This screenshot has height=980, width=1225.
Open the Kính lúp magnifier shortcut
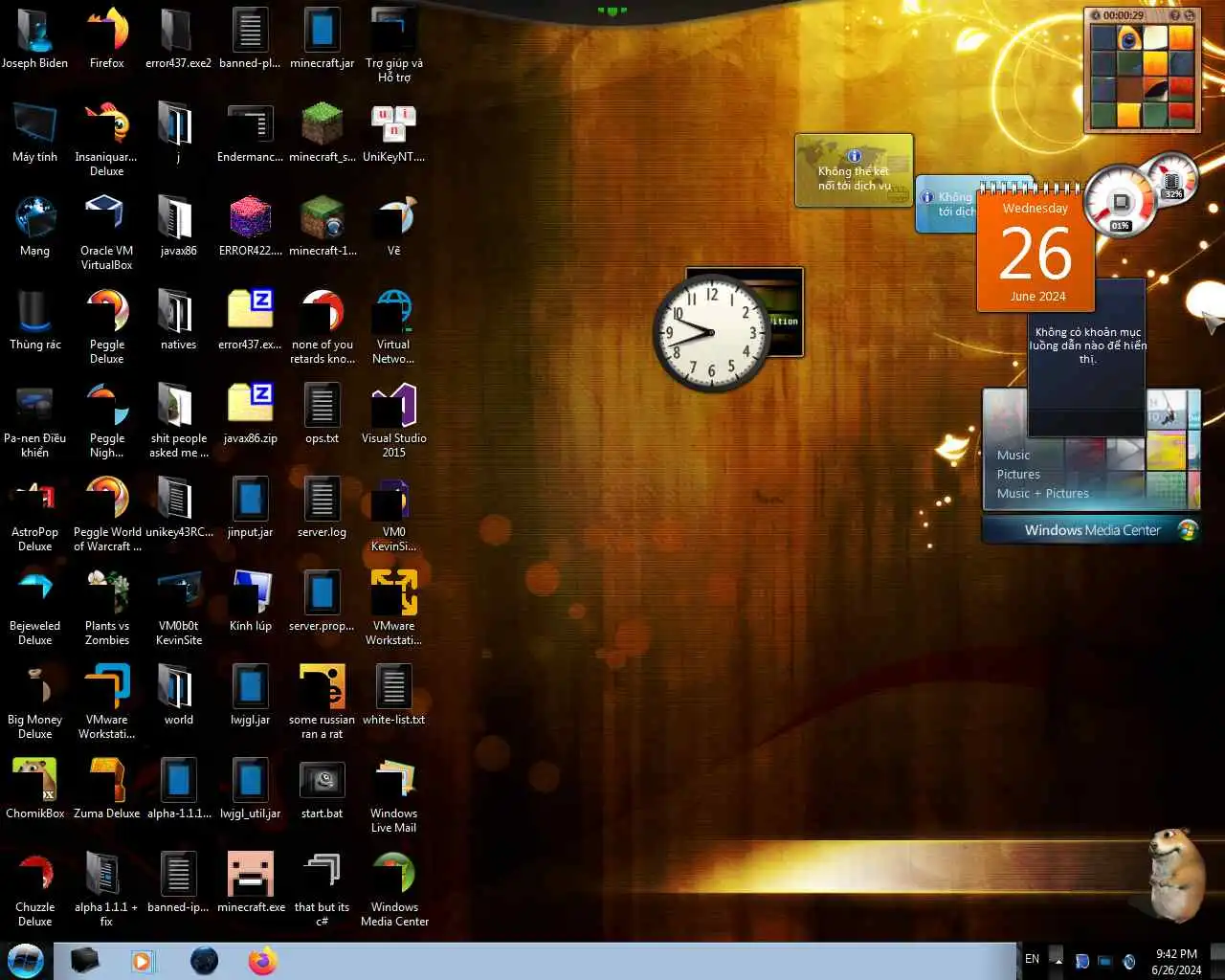coord(251,601)
